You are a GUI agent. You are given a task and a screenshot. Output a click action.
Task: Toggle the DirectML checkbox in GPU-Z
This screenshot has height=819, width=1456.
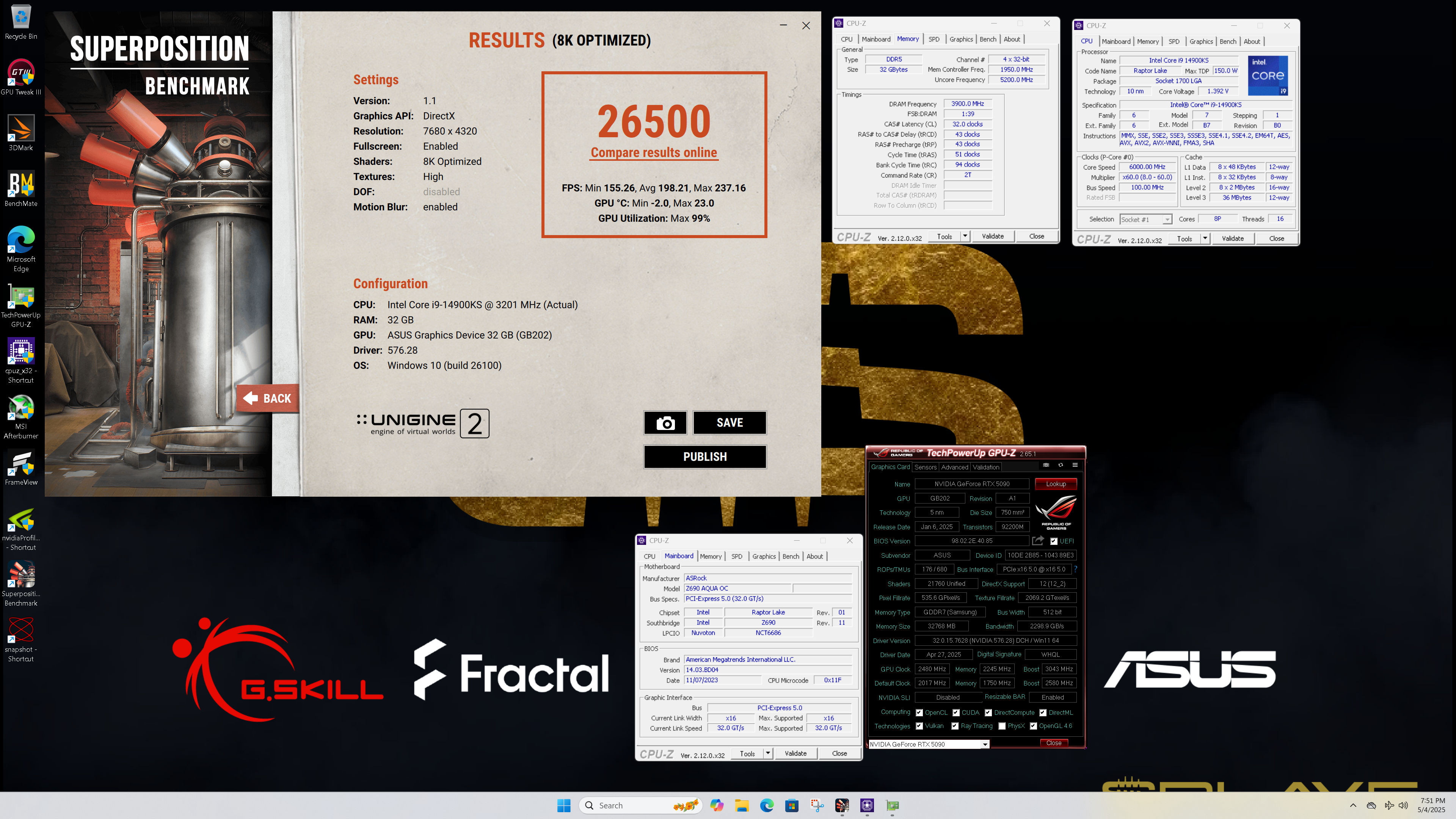pyautogui.click(x=1043, y=712)
